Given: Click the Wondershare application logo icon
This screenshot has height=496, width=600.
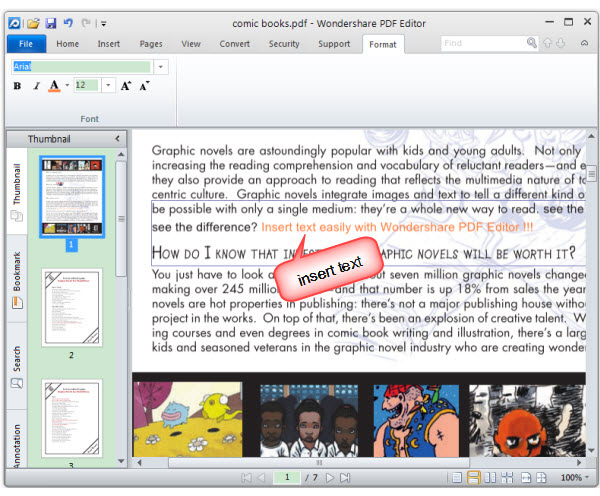Looking at the screenshot, I should point(15,23).
